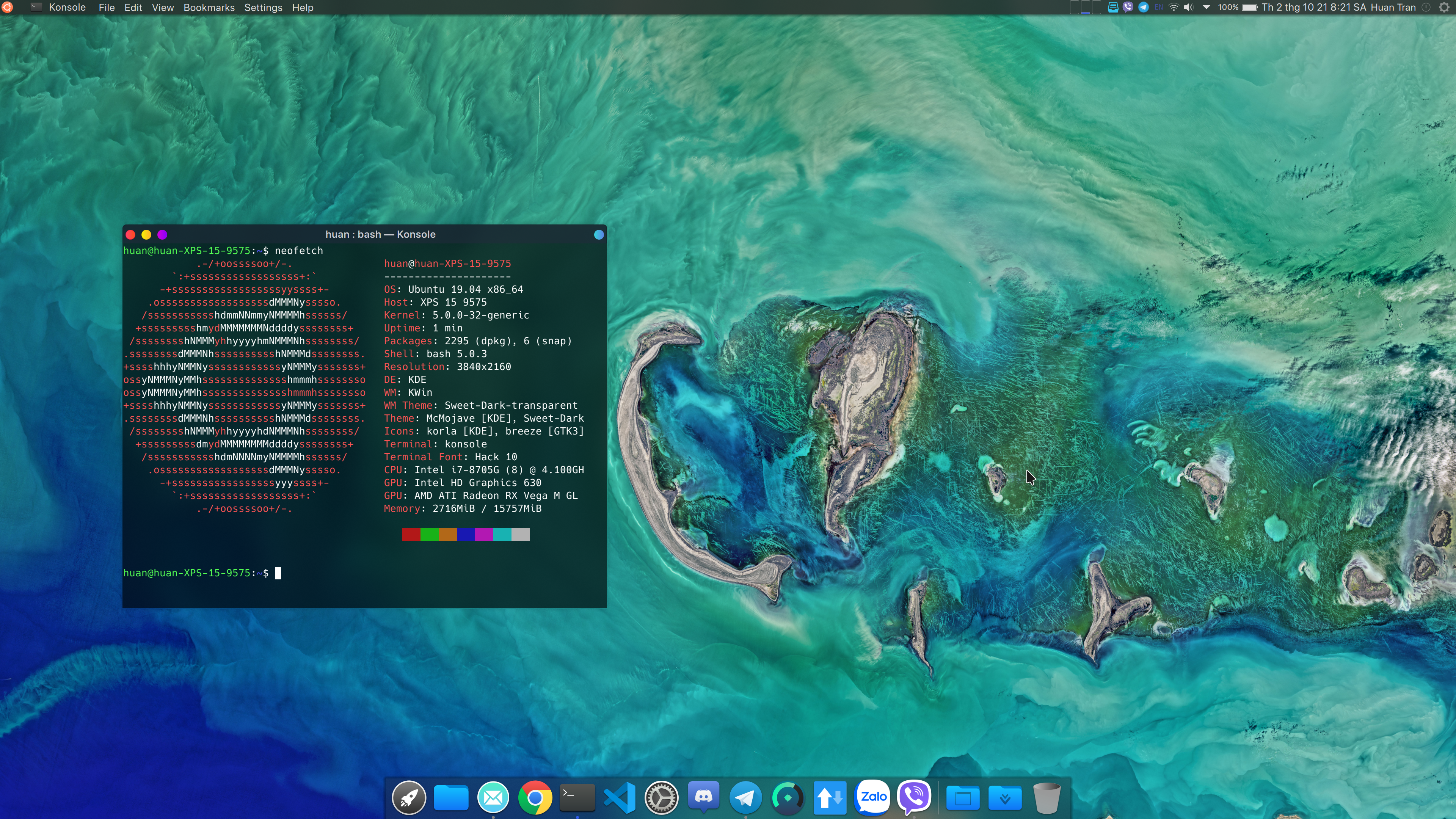Click the blue dot button in Konsole title bar
The width and height of the screenshot is (1456, 819).
[x=599, y=235]
